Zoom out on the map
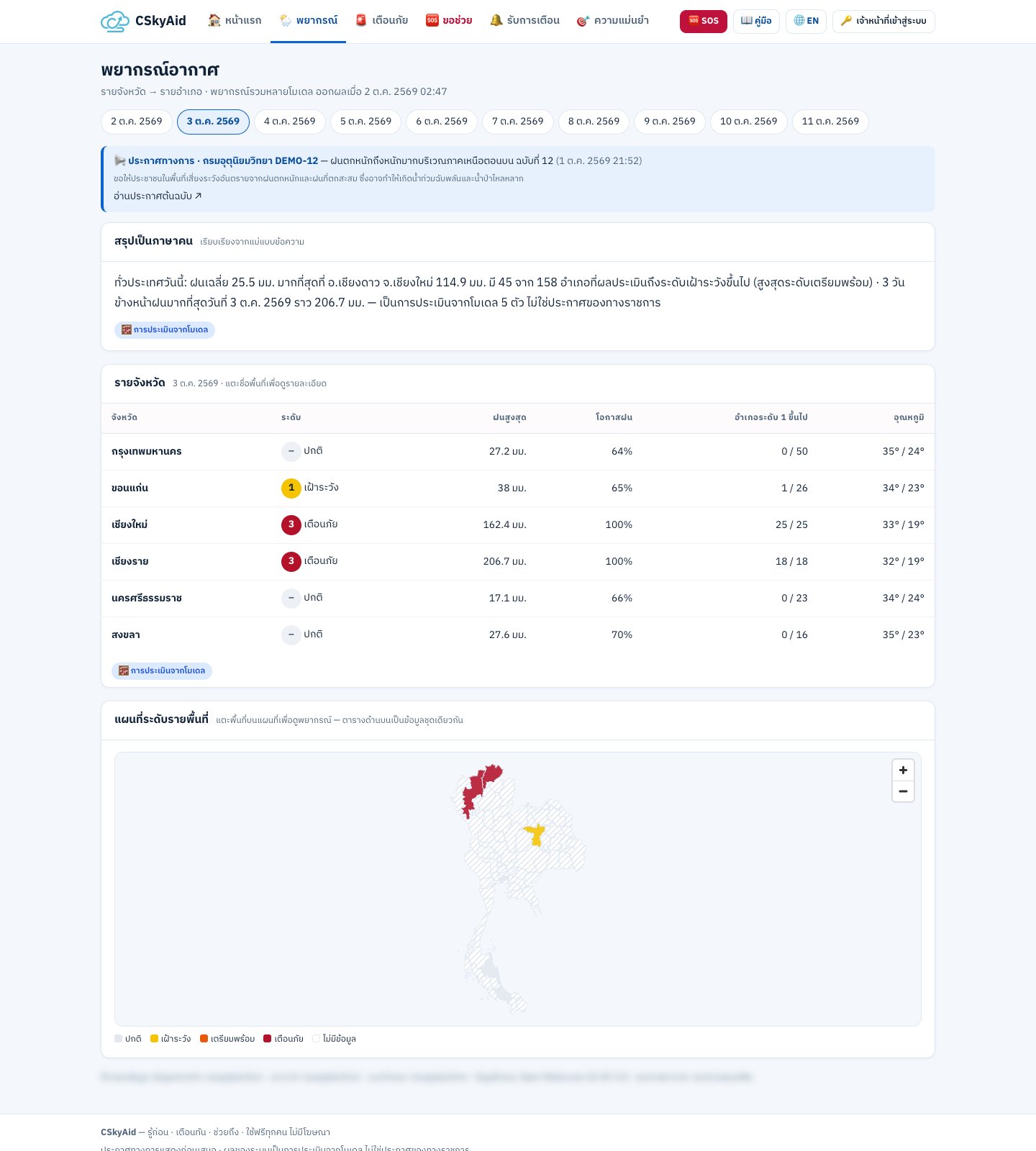Image resolution: width=1036 pixels, height=1151 pixels. tap(903, 791)
